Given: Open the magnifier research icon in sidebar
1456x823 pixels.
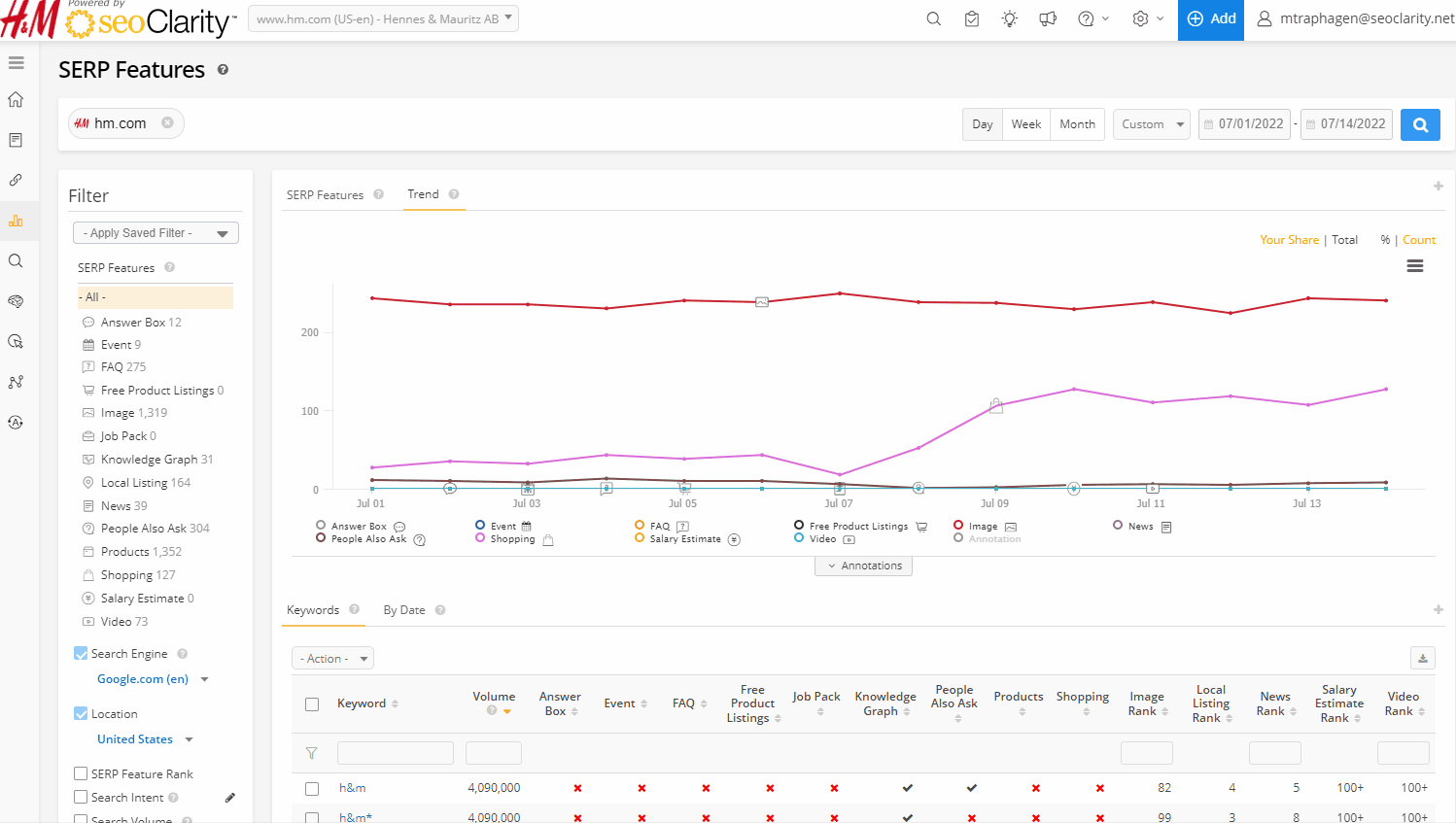Looking at the screenshot, I should coord(16,260).
